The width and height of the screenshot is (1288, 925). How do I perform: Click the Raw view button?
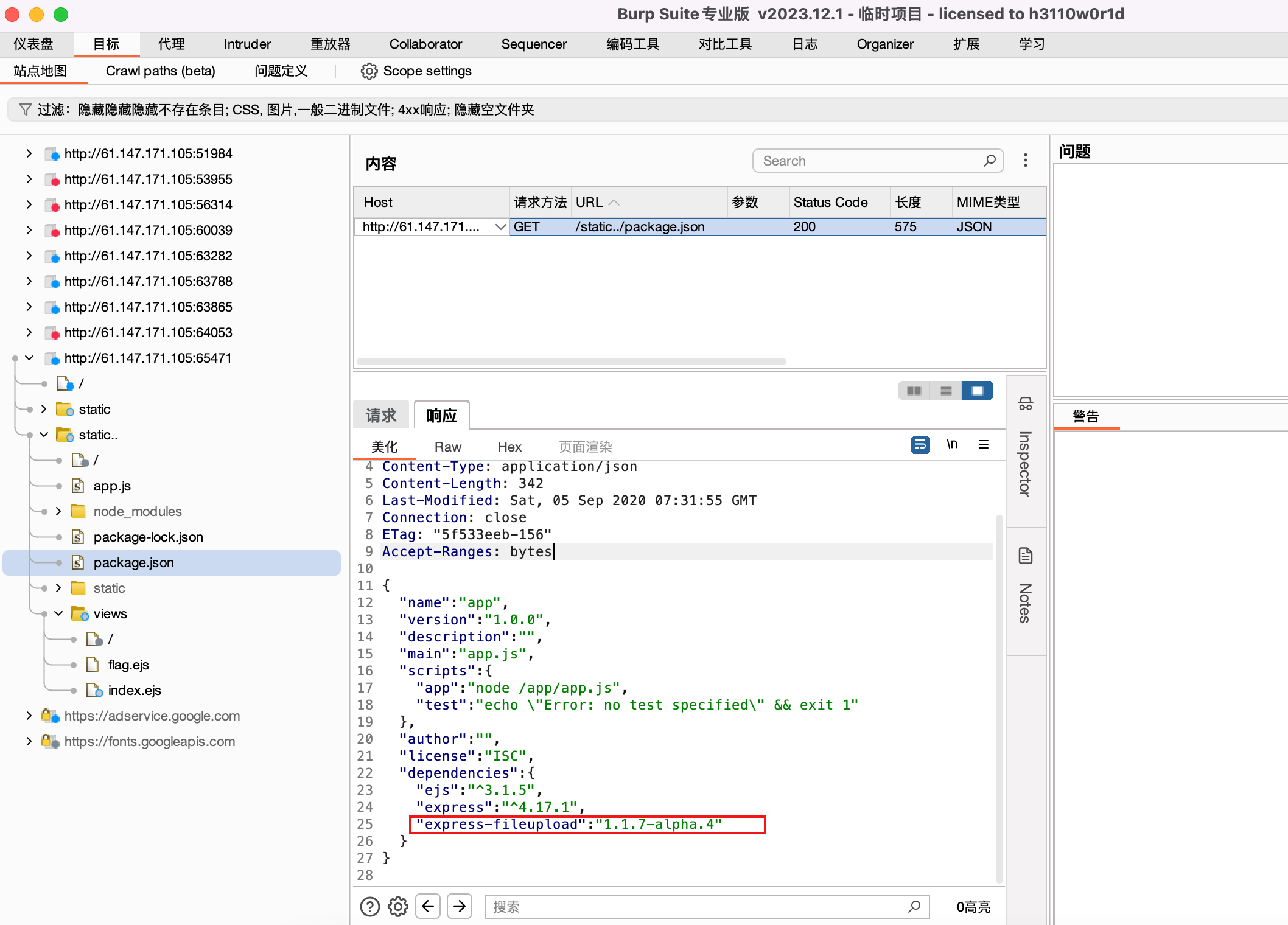pyautogui.click(x=448, y=446)
